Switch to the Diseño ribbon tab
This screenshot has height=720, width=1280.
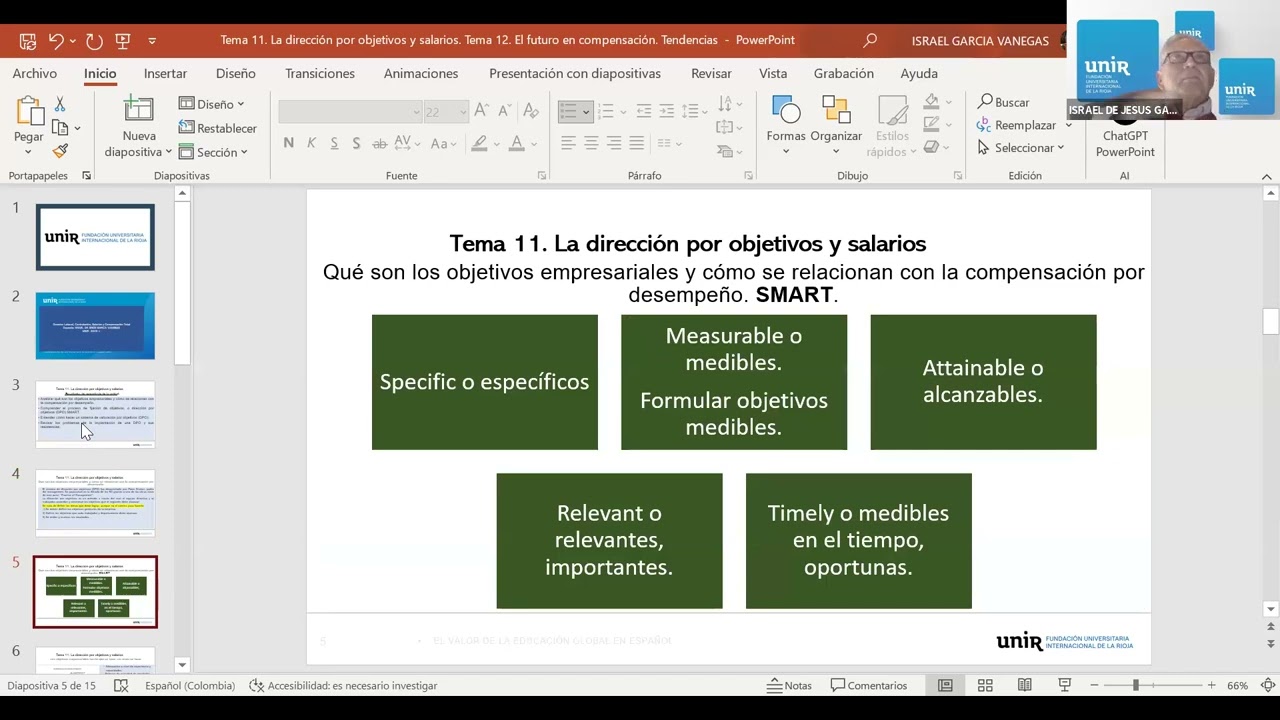(236, 73)
